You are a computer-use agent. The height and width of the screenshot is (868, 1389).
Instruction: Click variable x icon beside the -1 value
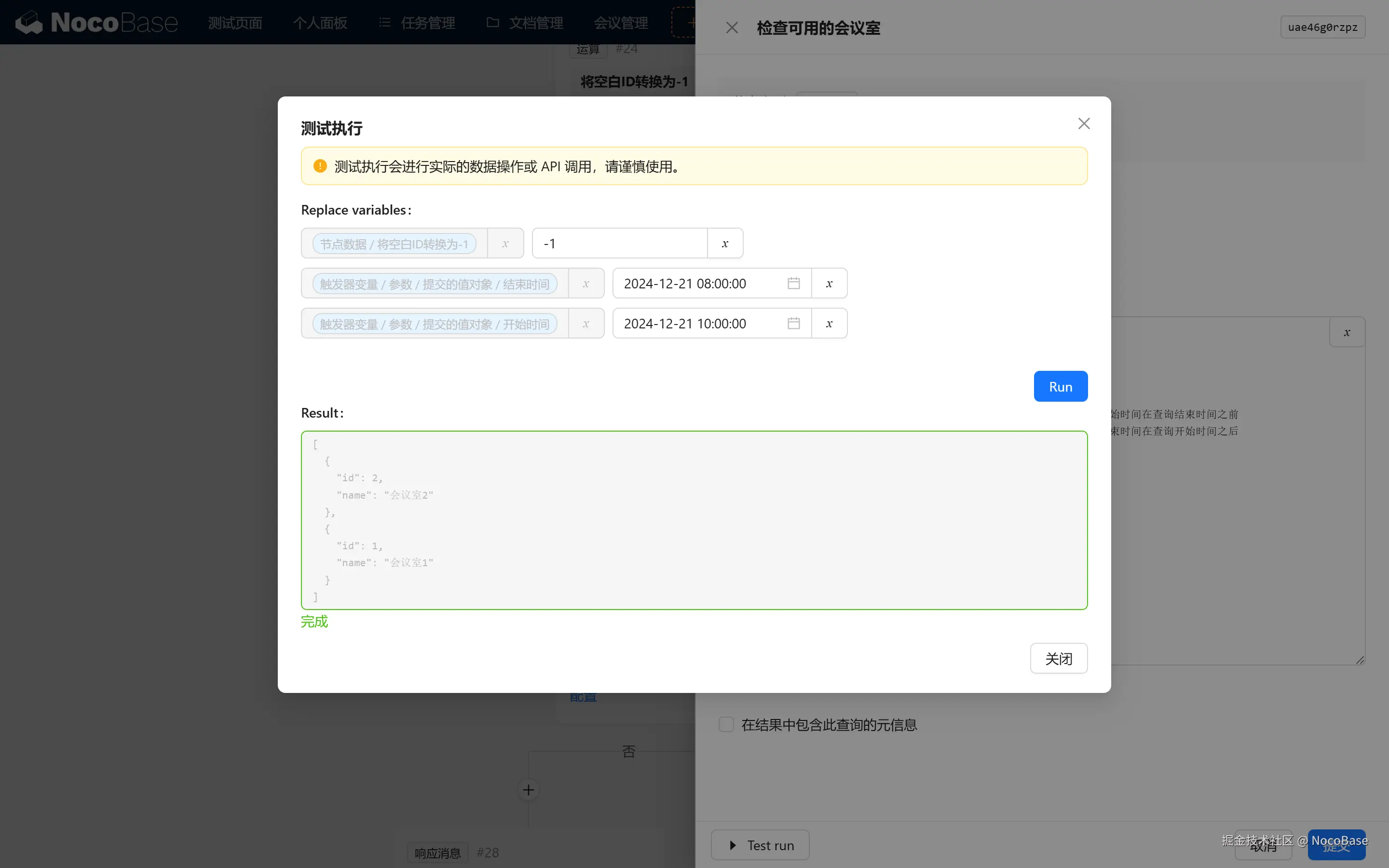tap(724, 244)
